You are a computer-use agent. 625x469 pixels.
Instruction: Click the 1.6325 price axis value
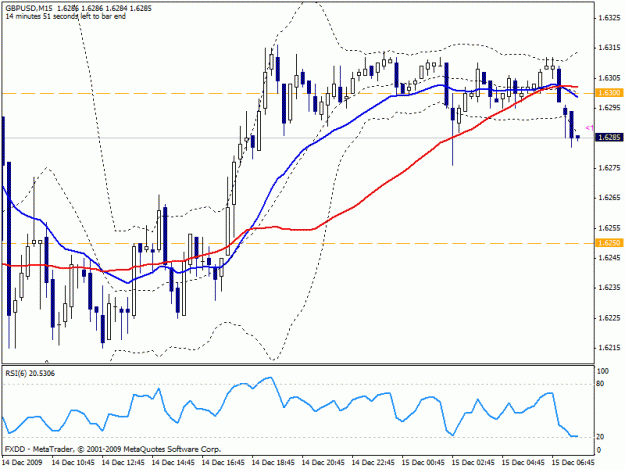click(x=610, y=18)
